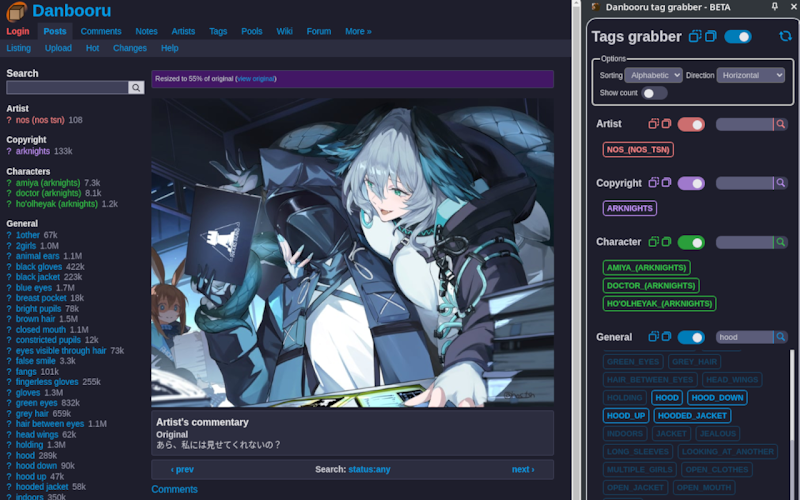The height and width of the screenshot is (500, 800).
Task: Click solid copy icon in Artist section
Action: click(666, 123)
